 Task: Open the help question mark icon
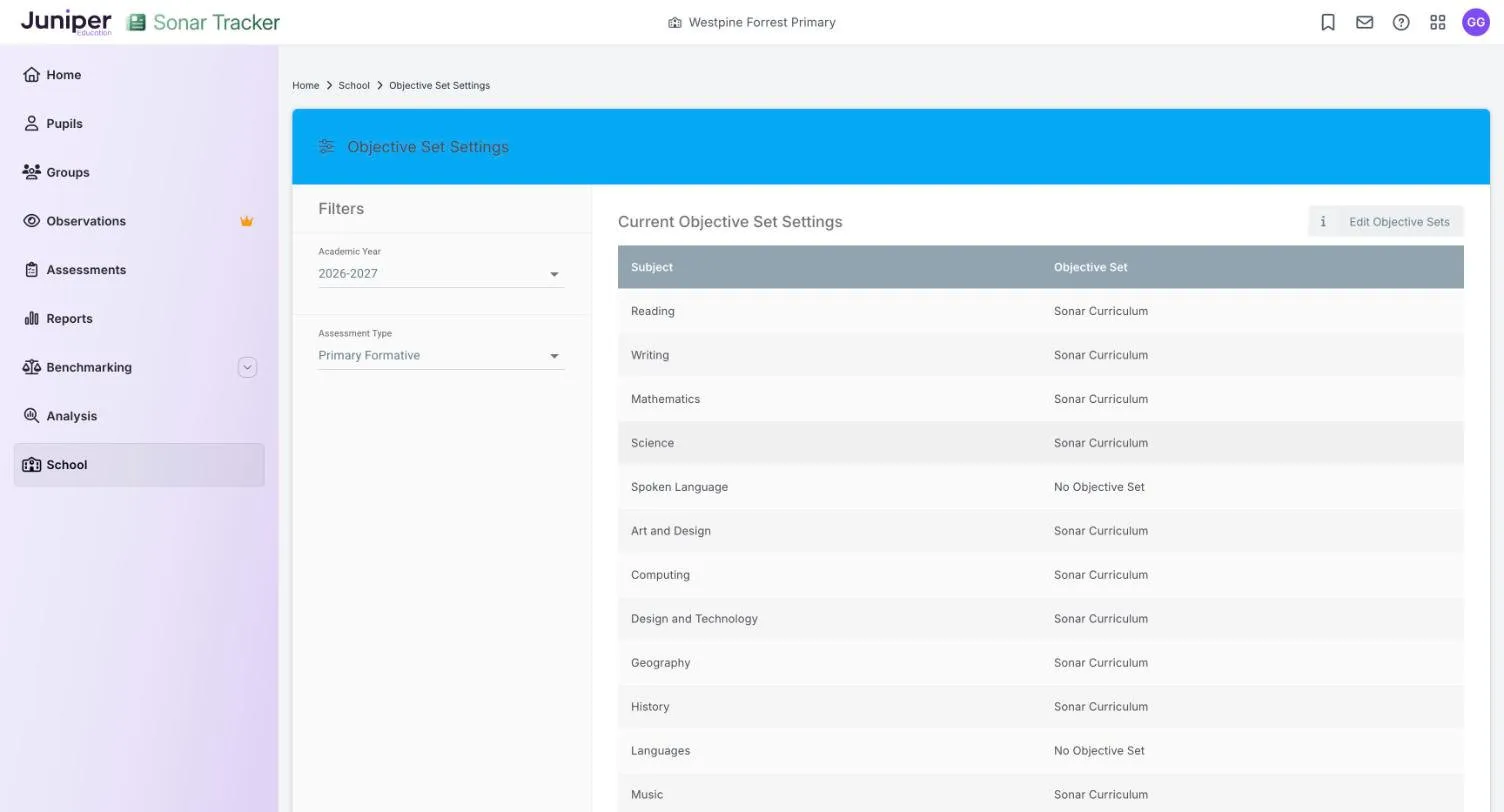click(1401, 22)
